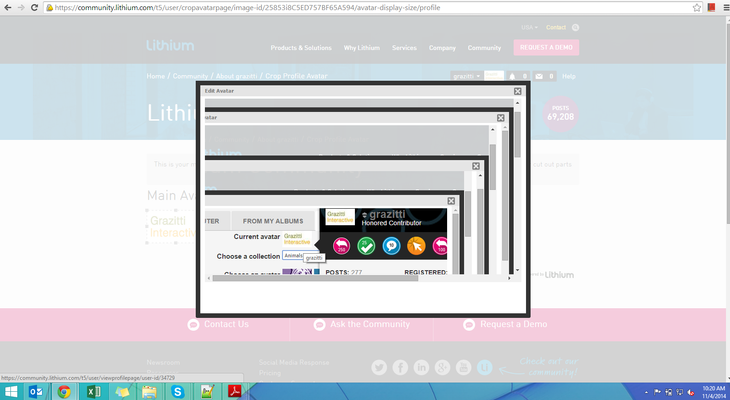Open Outlook from the taskbar

click(x=36, y=392)
